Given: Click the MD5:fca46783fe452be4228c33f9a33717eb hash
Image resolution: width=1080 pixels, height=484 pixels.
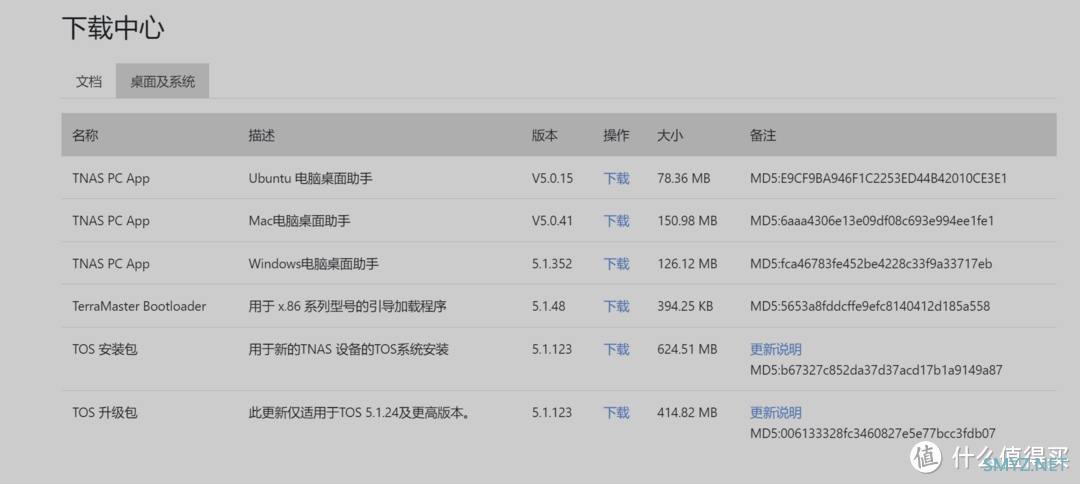Looking at the screenshot, I should point(871,264).
